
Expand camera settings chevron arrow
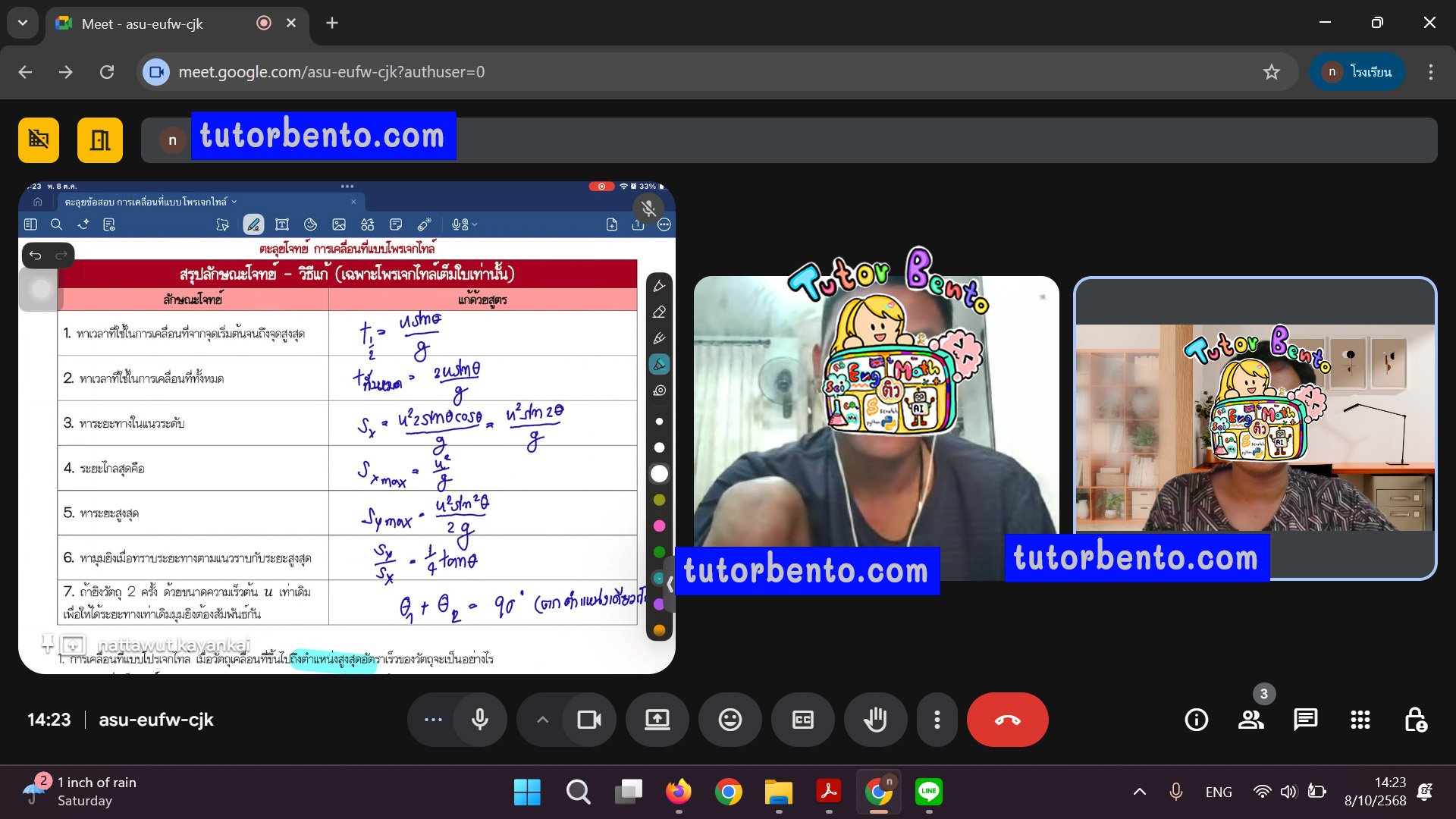point(542,720)
